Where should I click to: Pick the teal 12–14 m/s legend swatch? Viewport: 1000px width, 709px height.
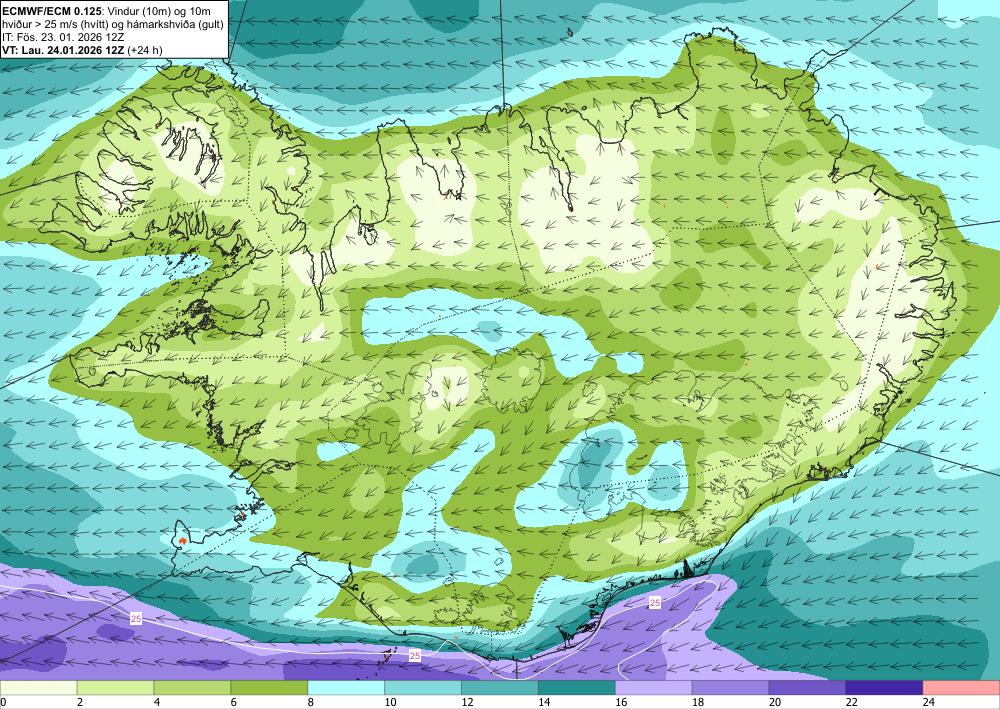pyautogui.click(x=500, y=688)
